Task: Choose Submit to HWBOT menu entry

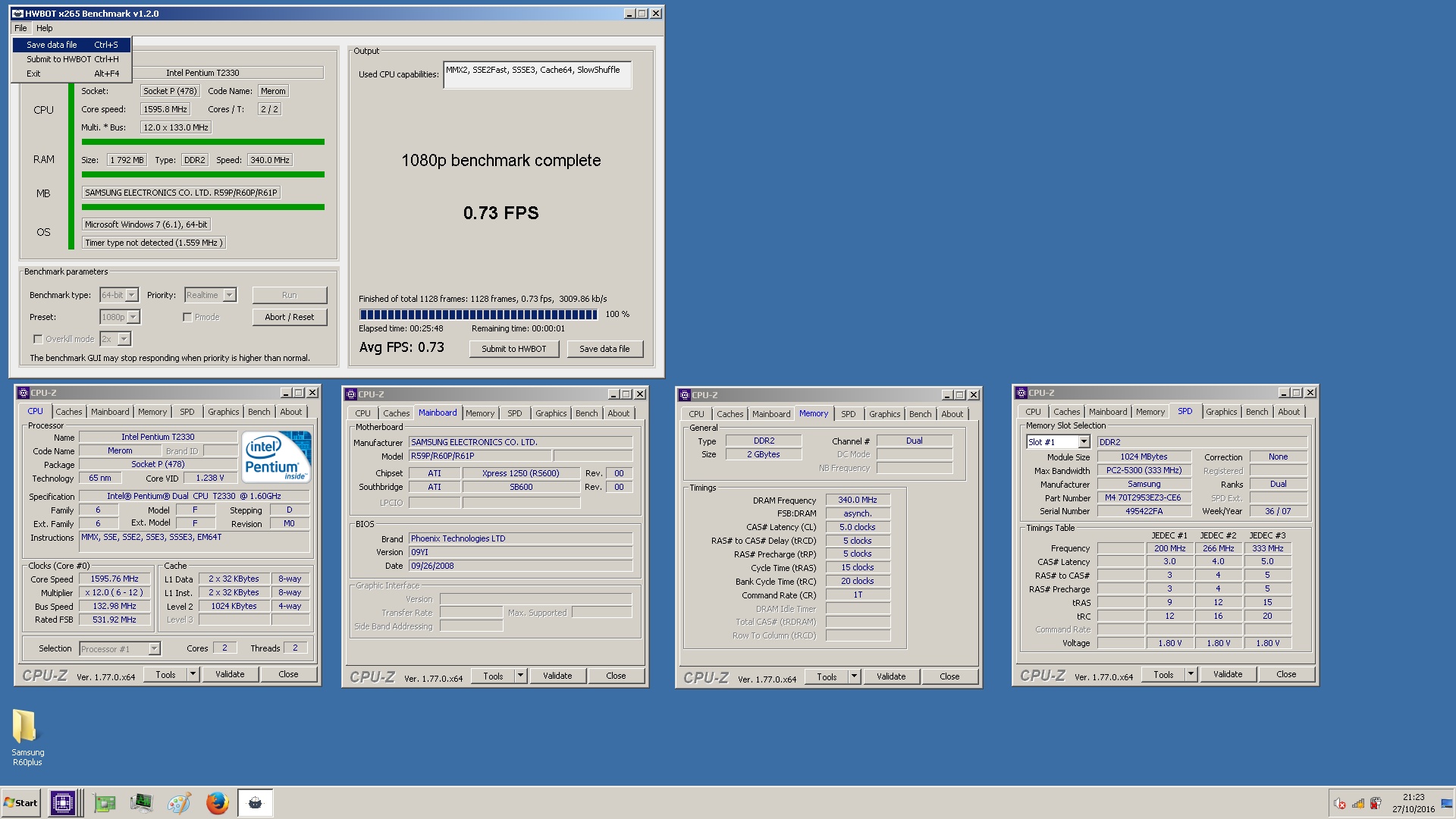Action: (x=71, y=59)
